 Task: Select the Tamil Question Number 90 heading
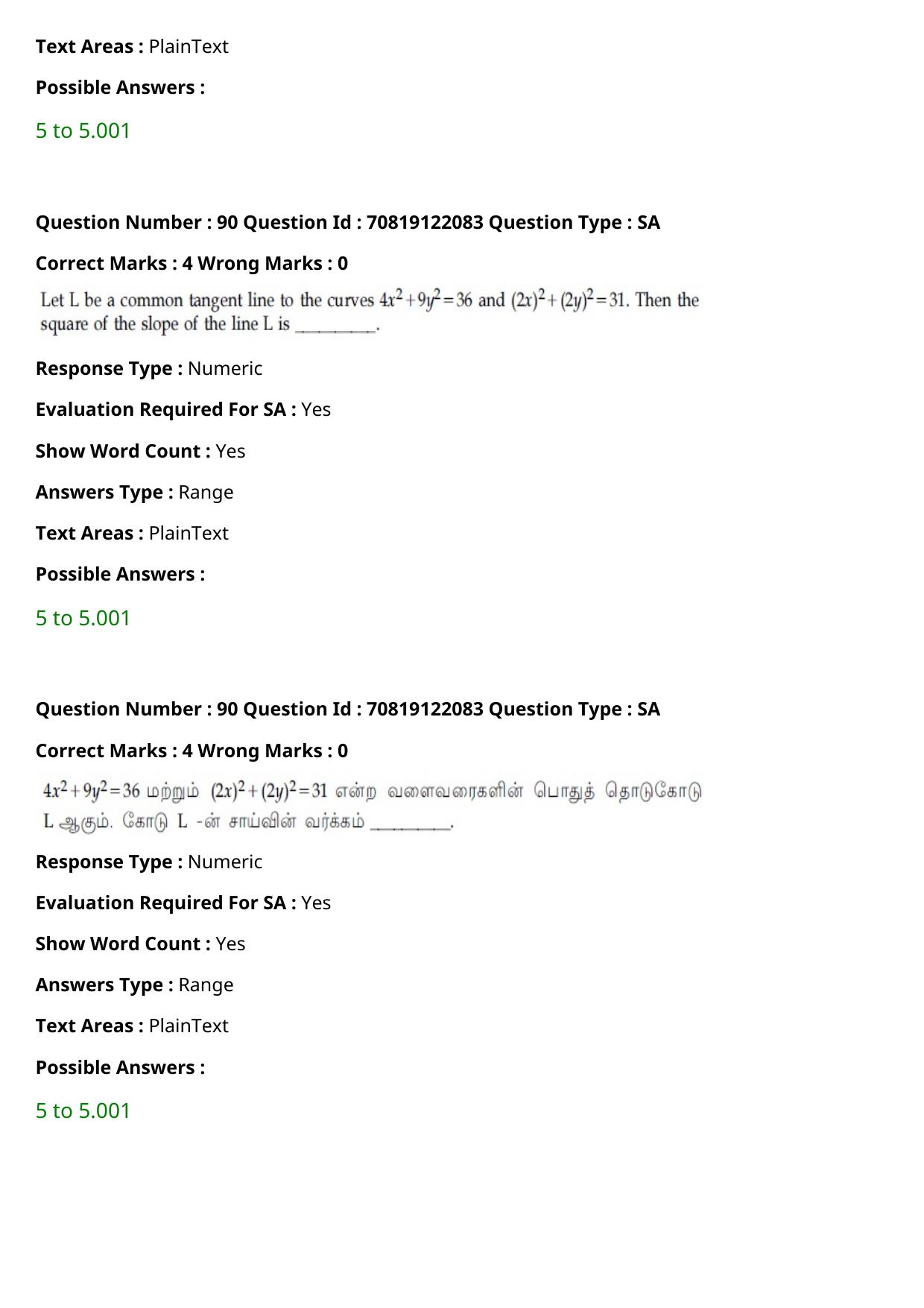click(348, 709)
